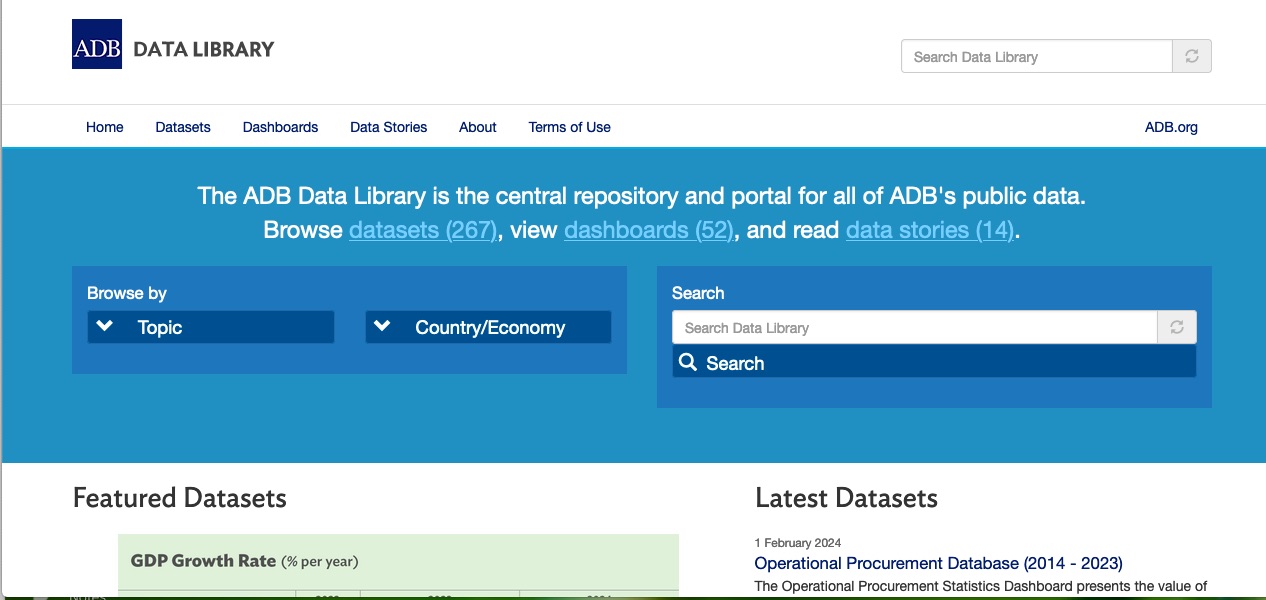Visit the ADB.org link
The image size is (1266, 600).
point(1171,127)
